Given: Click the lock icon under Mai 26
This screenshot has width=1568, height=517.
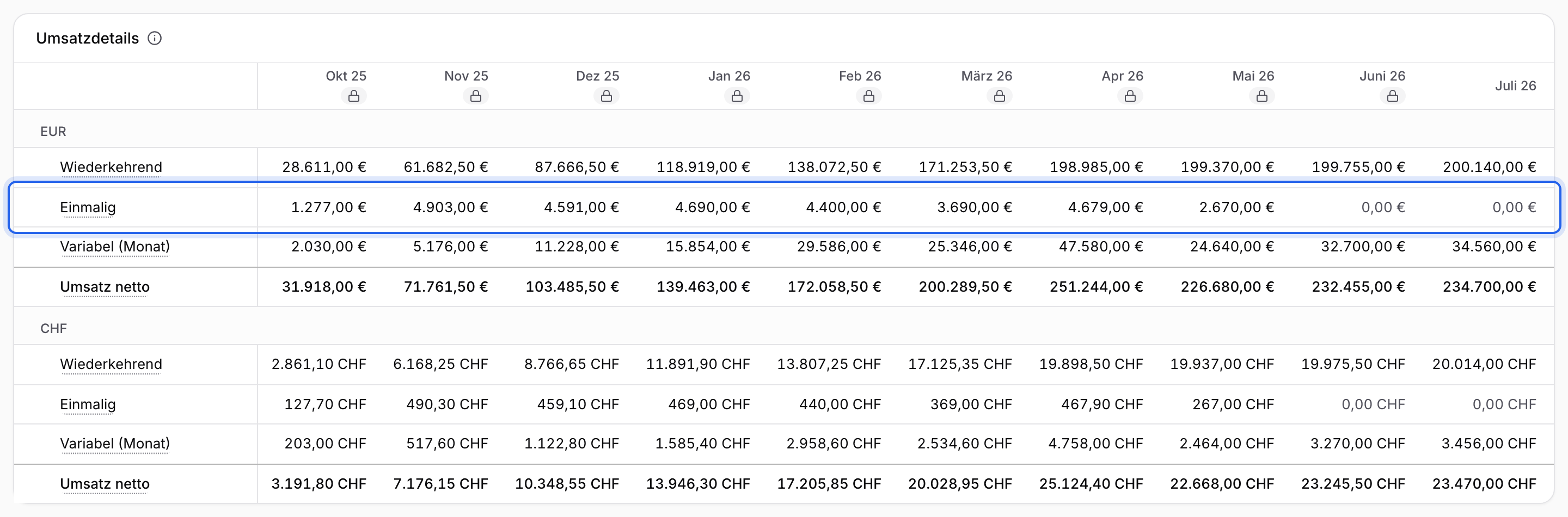Looking at the screenshot, I should point(1262,96).
